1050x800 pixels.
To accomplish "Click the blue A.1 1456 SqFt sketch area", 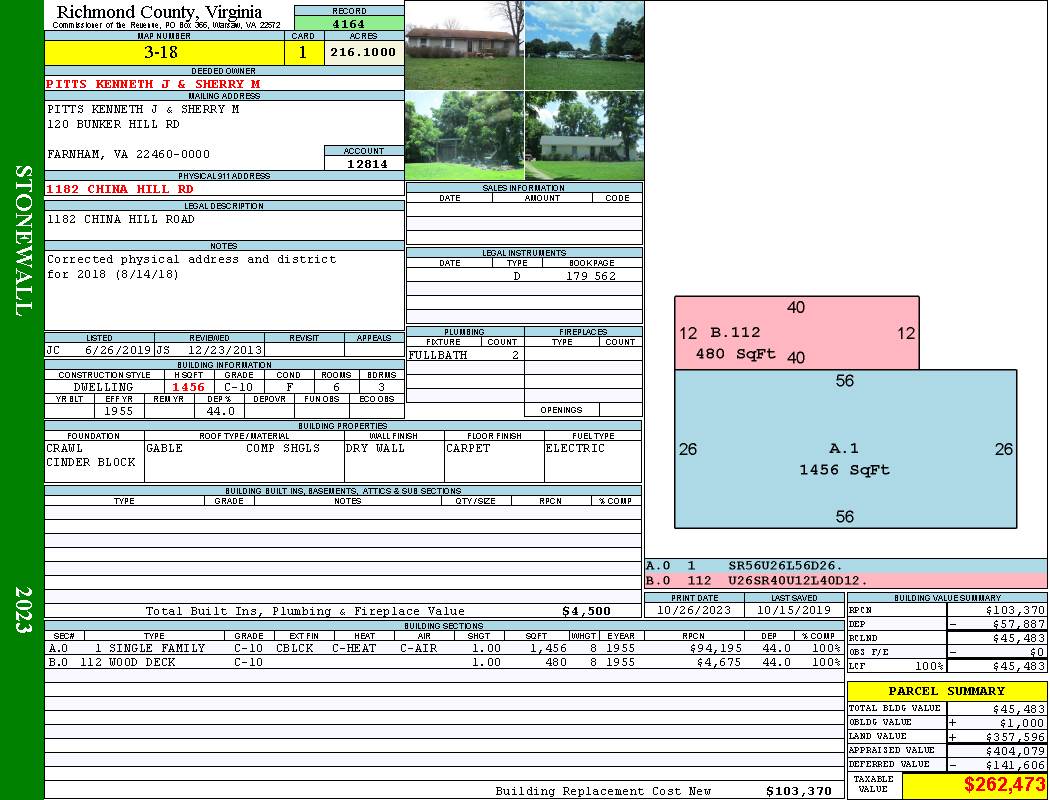I will click(x=845, y=449).
